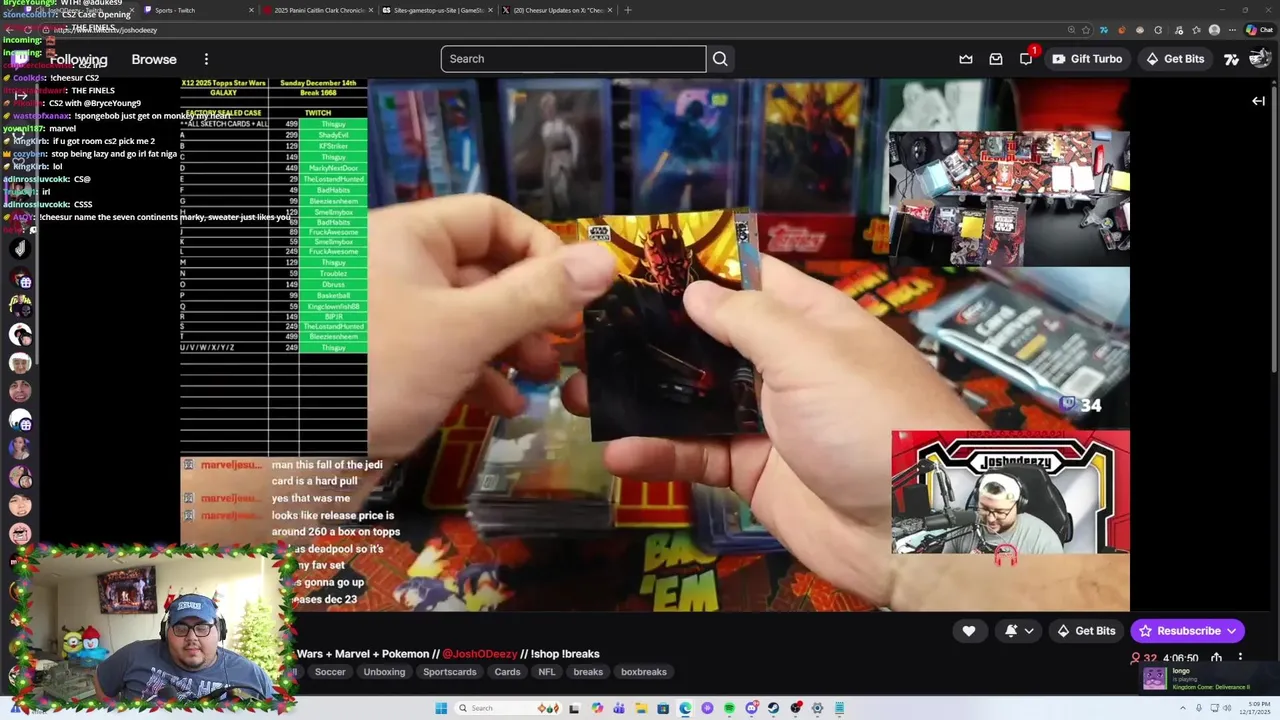Select the Unboxing tag

click(384, 672)
